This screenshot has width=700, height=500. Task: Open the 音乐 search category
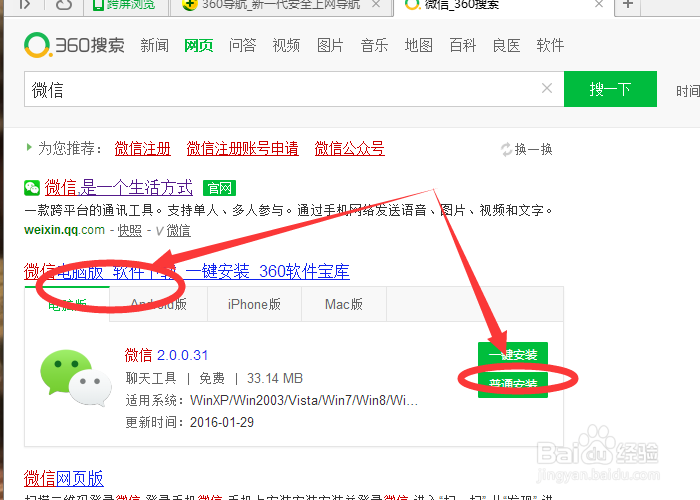374,46
